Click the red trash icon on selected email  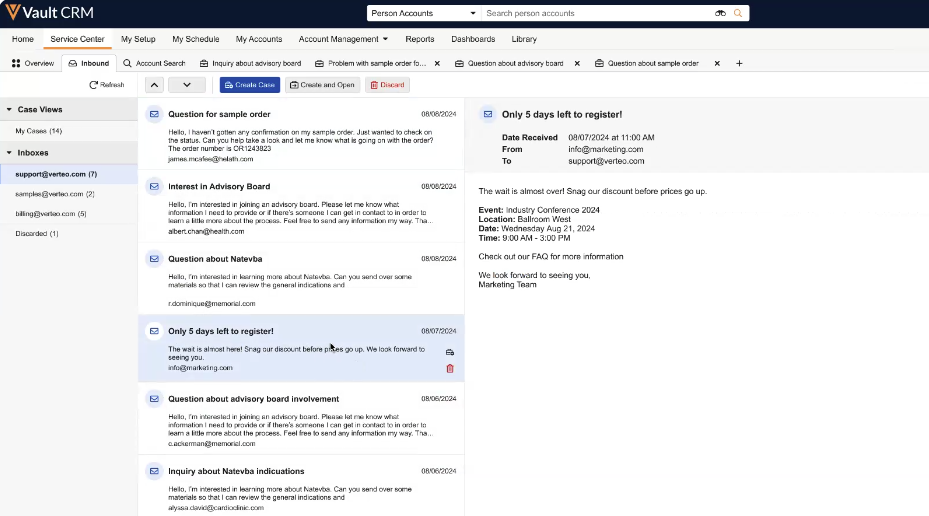point(450,368)
